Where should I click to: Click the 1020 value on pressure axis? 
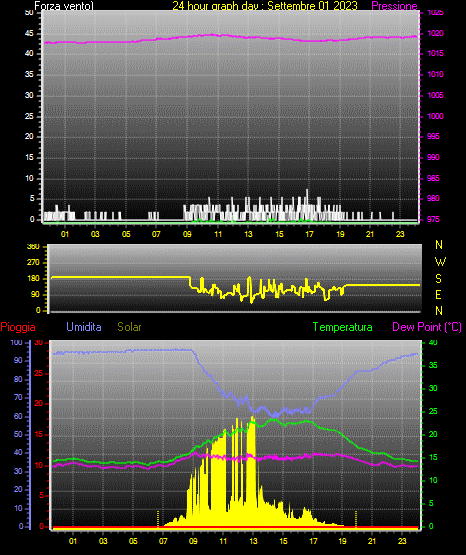435,33
